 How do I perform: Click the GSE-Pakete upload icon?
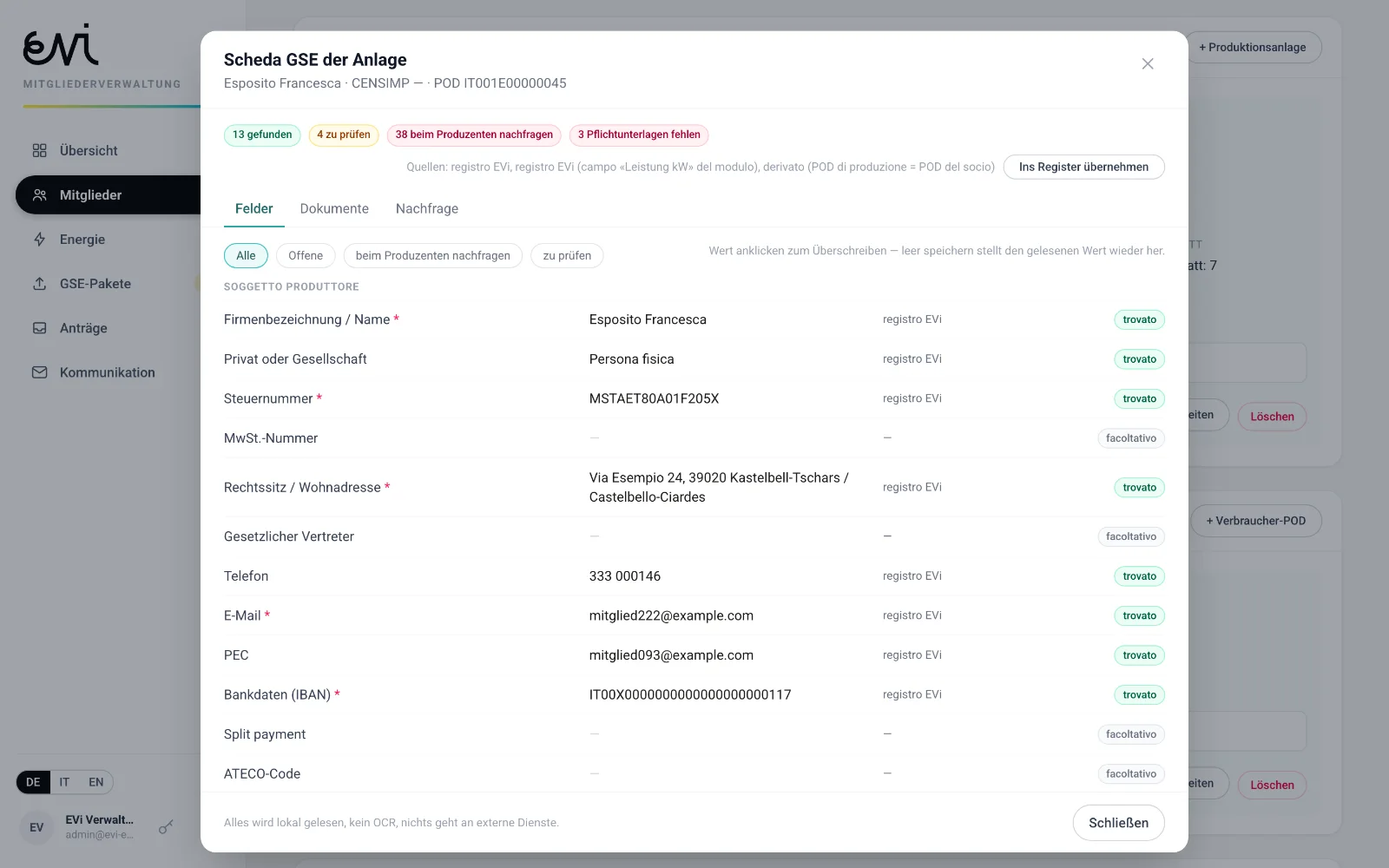pos(39,283)
